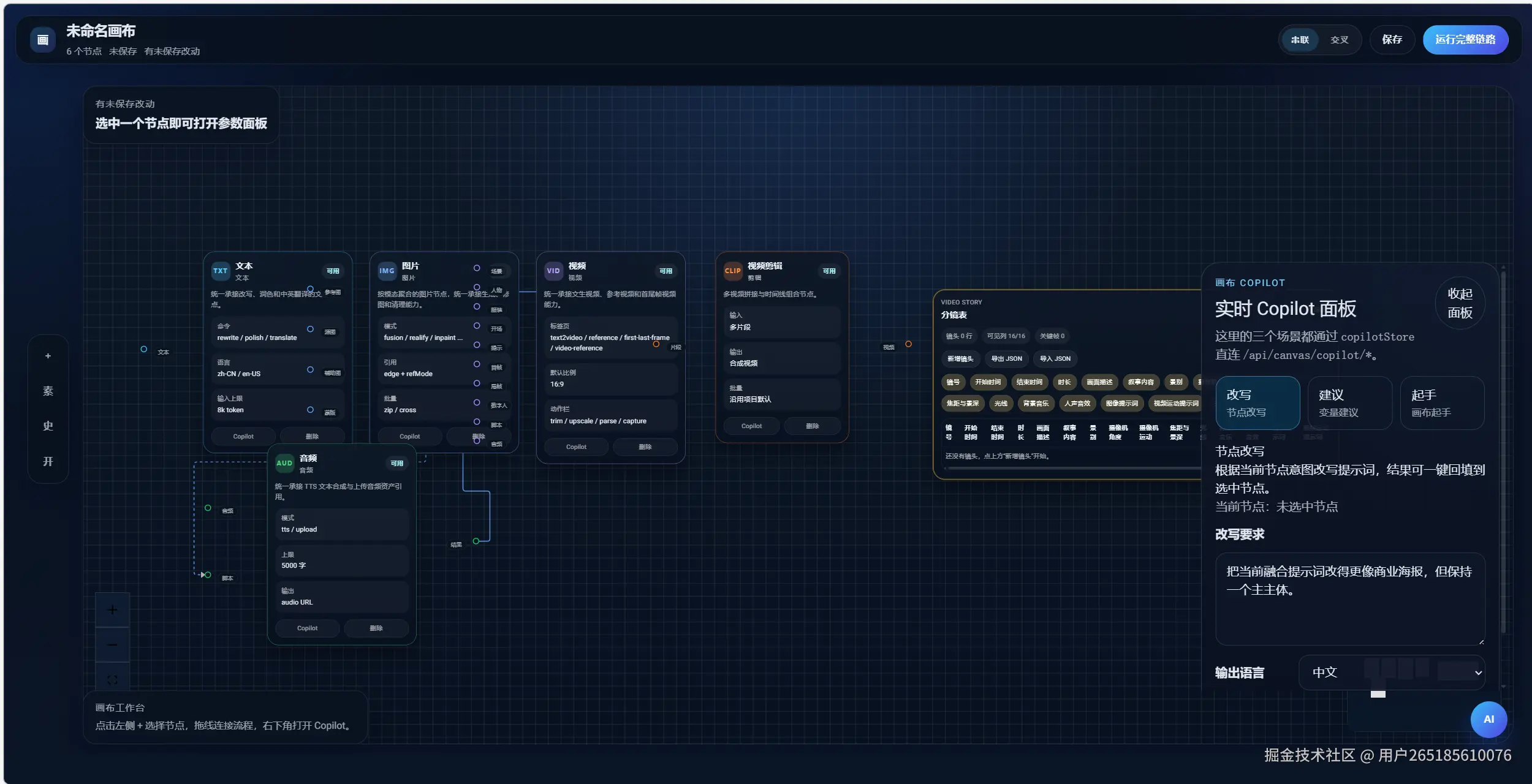
Task: Zoom in with the canvas + control
Action: tap(112, 609)
